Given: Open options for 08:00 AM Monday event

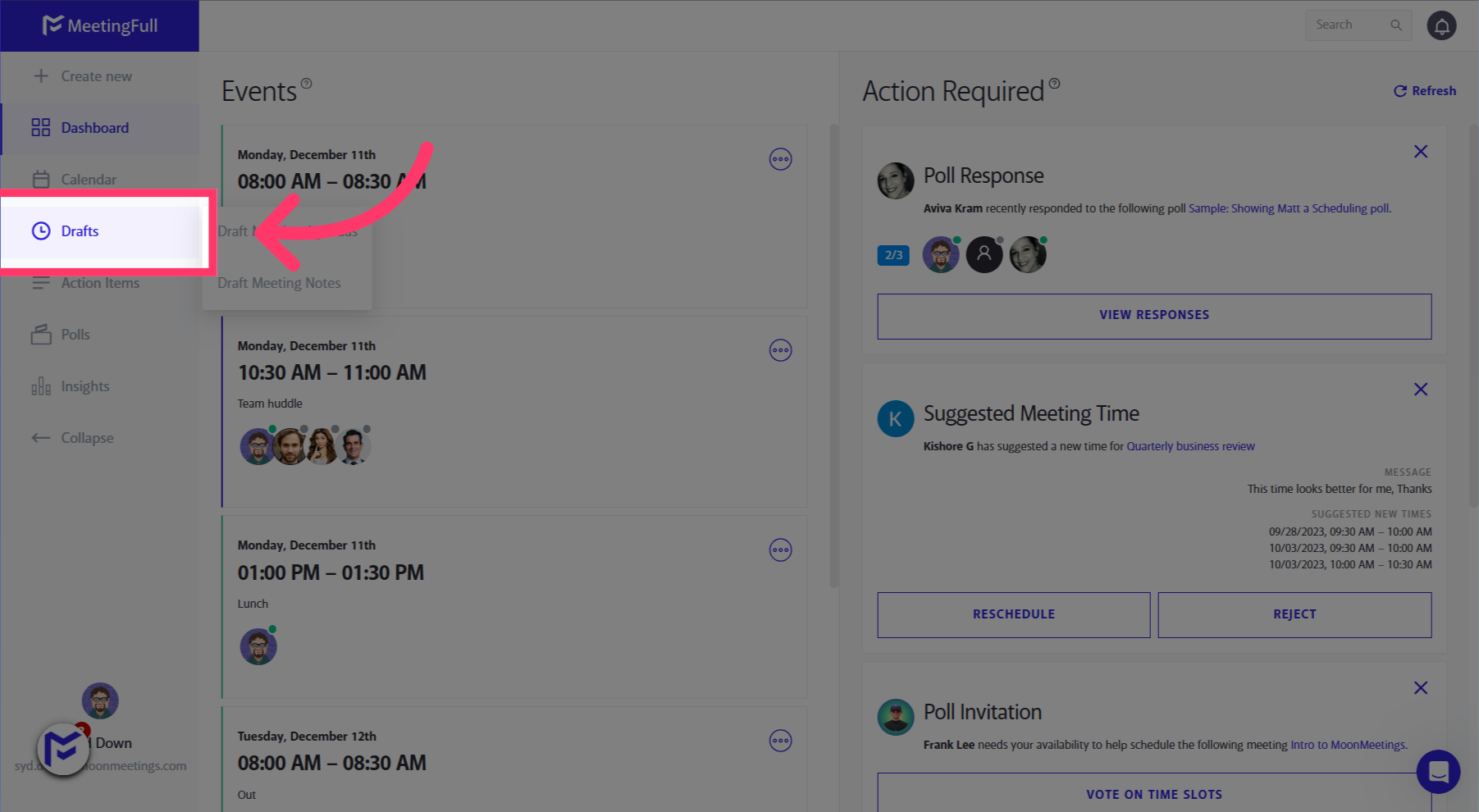Looking at the screenshot, I should (780, 159).
